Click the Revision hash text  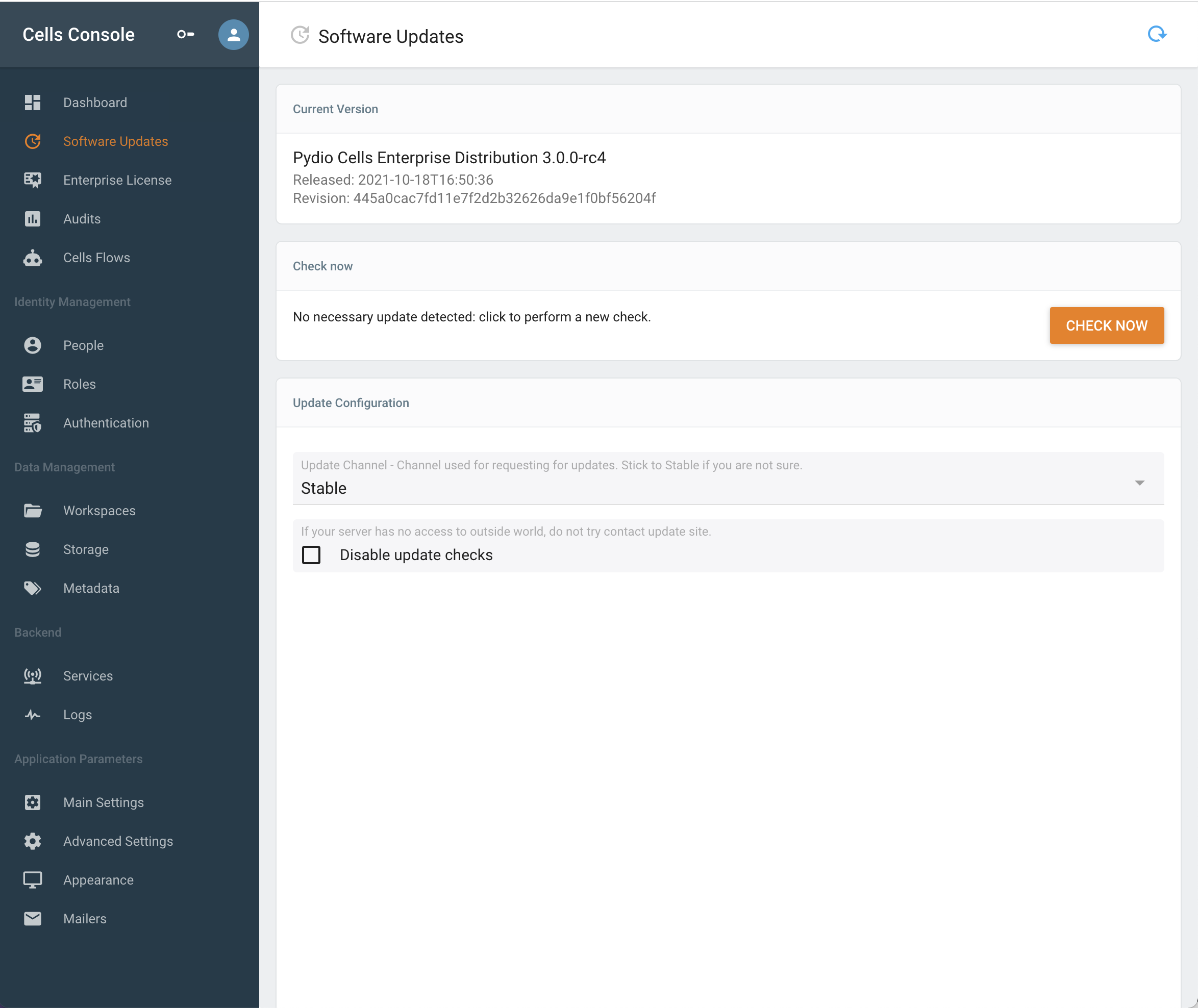[x=475, y=198]
